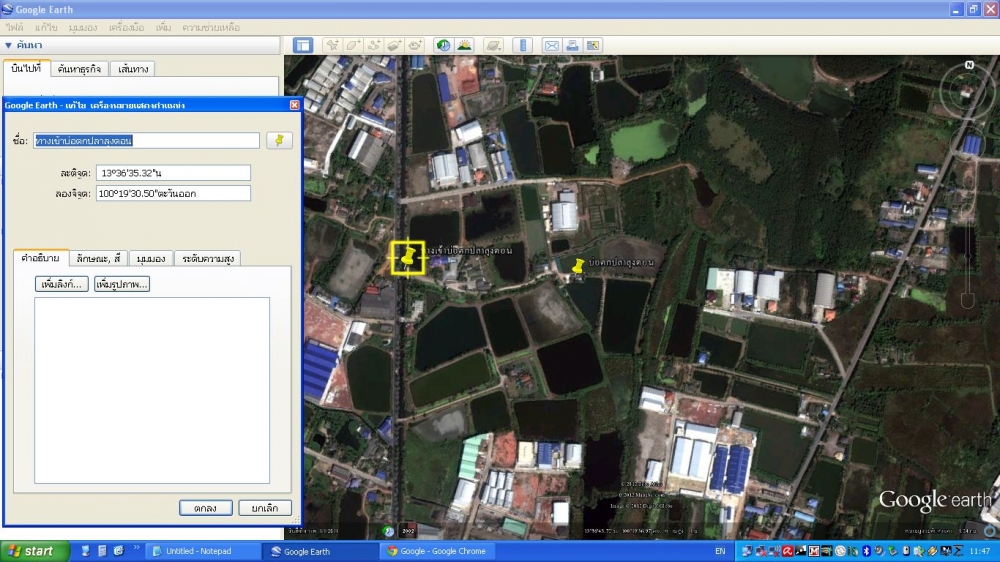This screenshot has width=1000, height=562.
Task: Click the latitude field 13°36'35.32"
Action: (173, 173)
